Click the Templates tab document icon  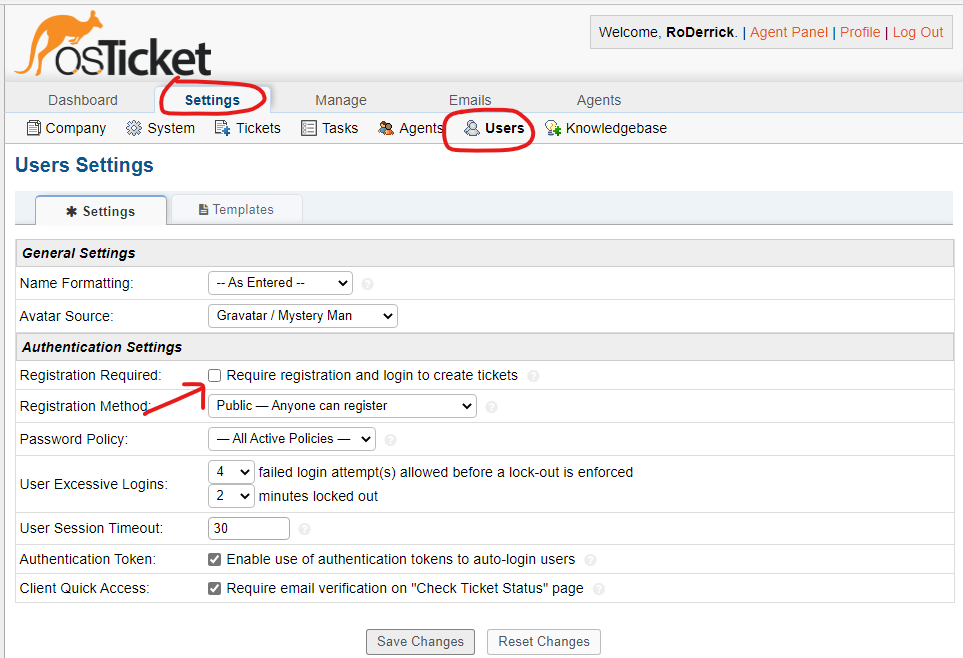[x=203, y=210]
